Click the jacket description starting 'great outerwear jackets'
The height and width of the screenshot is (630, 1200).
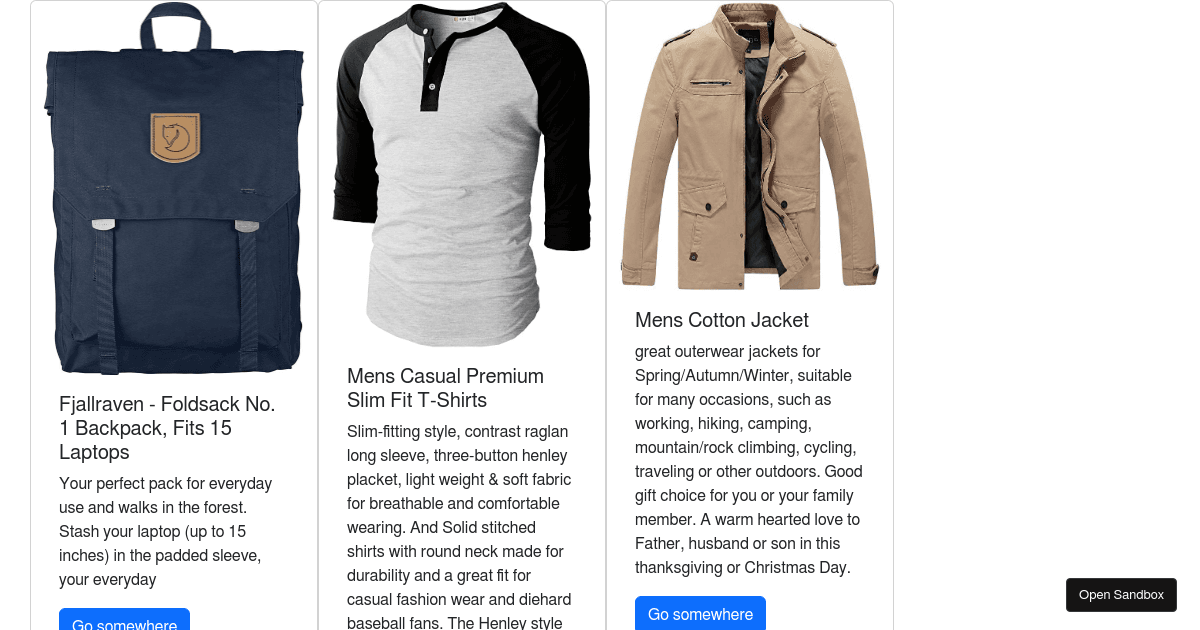749,460
